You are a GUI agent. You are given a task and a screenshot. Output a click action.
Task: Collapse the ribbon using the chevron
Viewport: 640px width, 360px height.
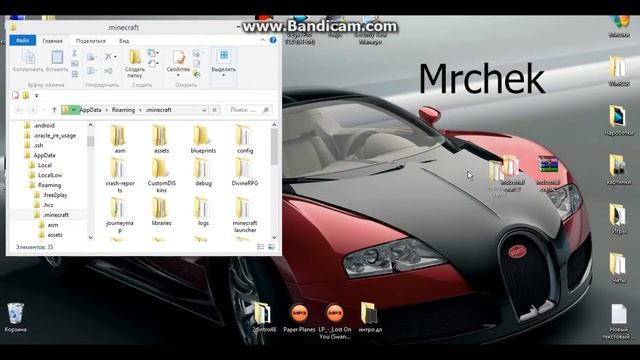[262, 40]
